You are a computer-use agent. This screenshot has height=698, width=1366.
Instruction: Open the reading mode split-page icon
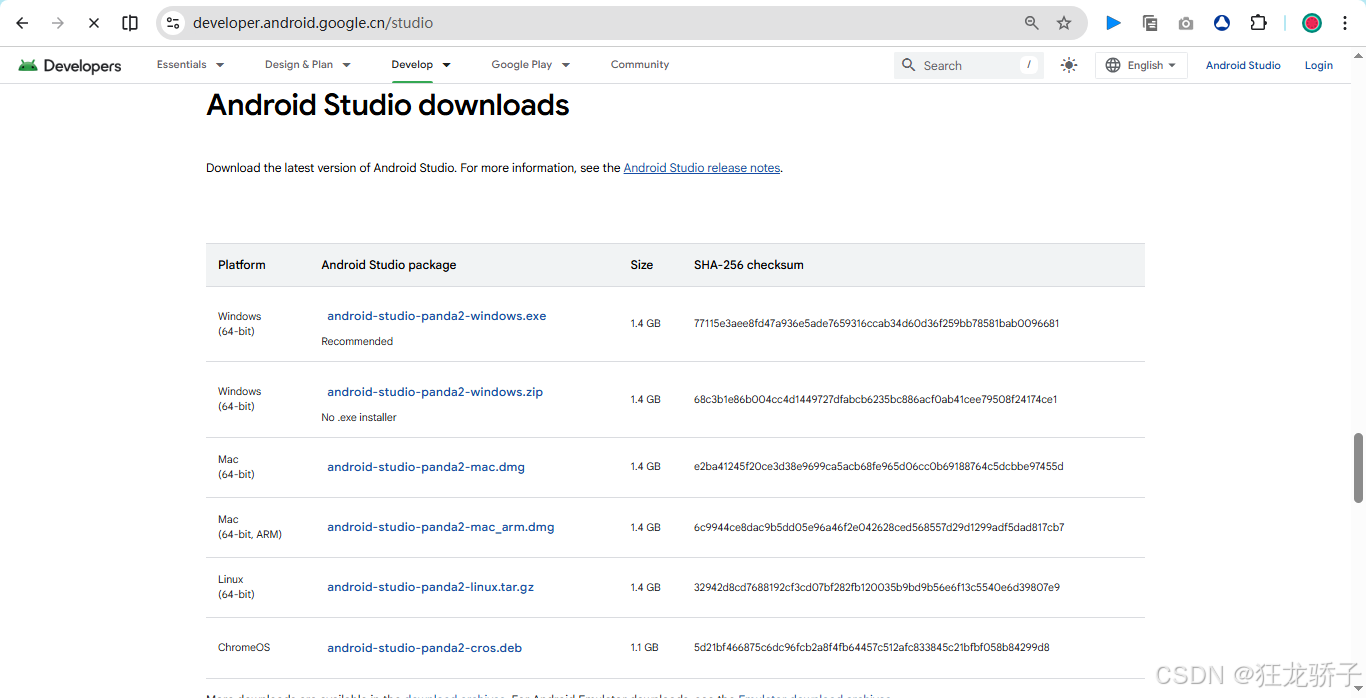pos(130,23)
